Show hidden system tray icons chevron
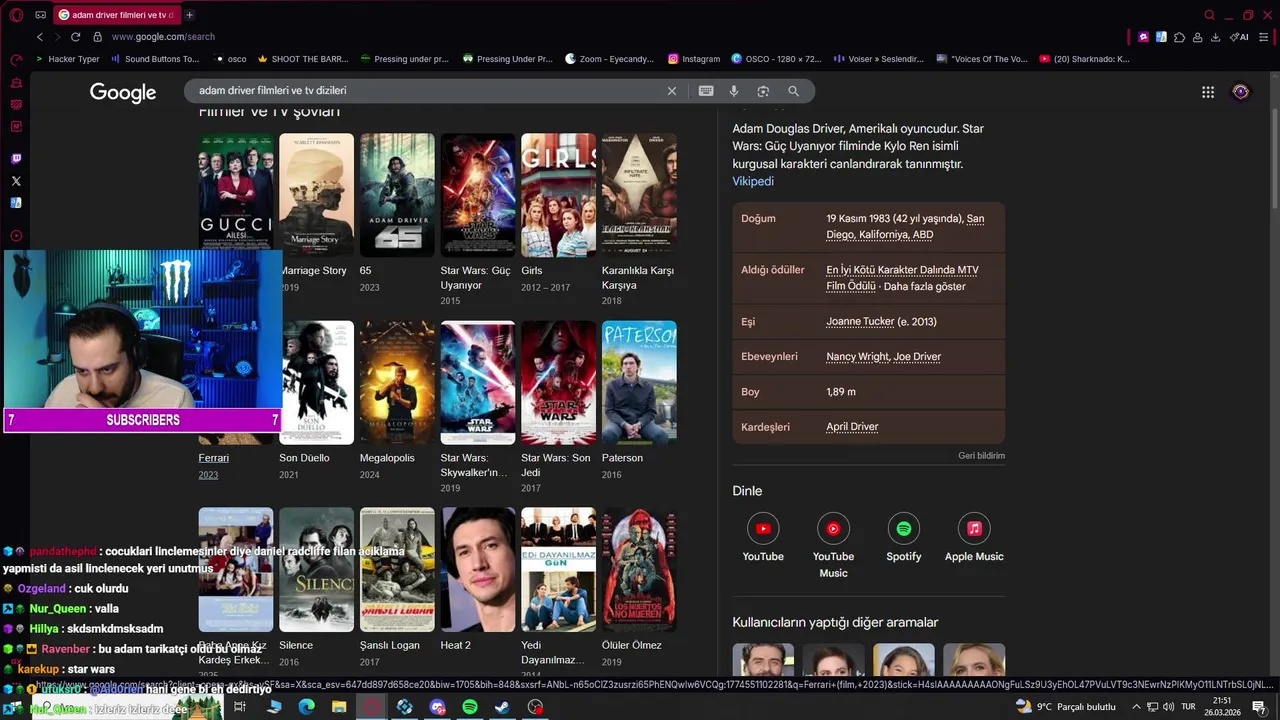Viewport: 1280px width, 720px height. click(x=1136, y=707)
